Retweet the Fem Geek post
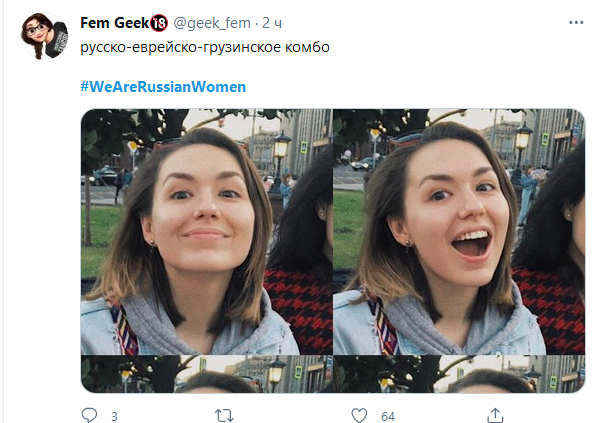 click(225, 414)
